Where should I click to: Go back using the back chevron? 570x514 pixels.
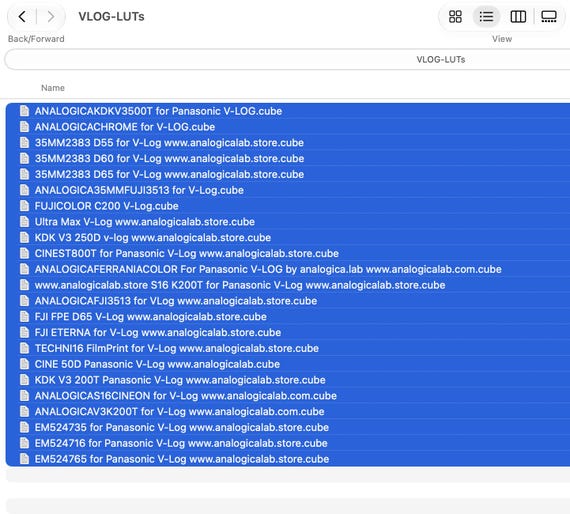tap(22, 16)
